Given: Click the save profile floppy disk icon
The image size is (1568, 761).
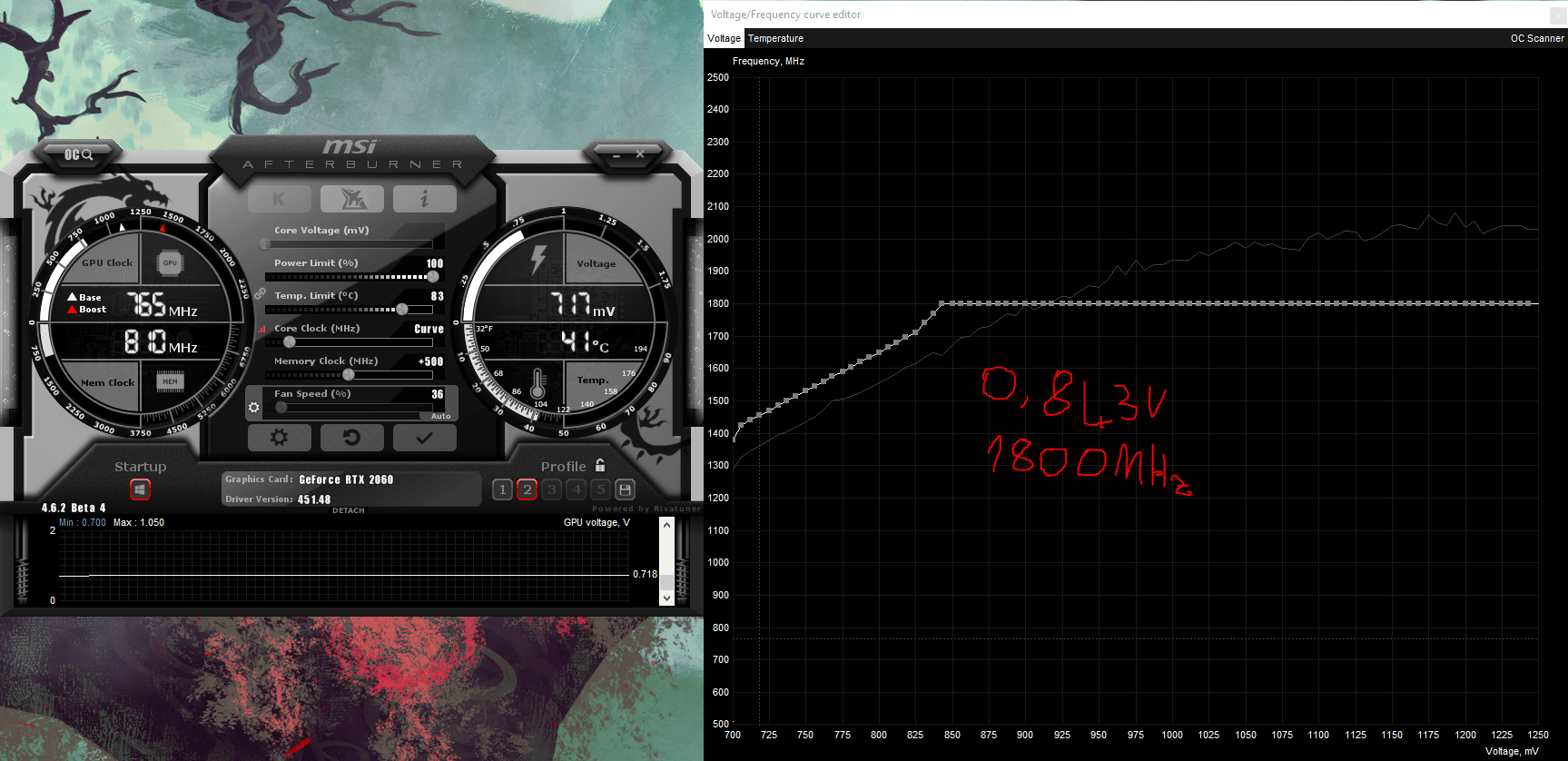Looking at the screenshot, I should point(625,489).
